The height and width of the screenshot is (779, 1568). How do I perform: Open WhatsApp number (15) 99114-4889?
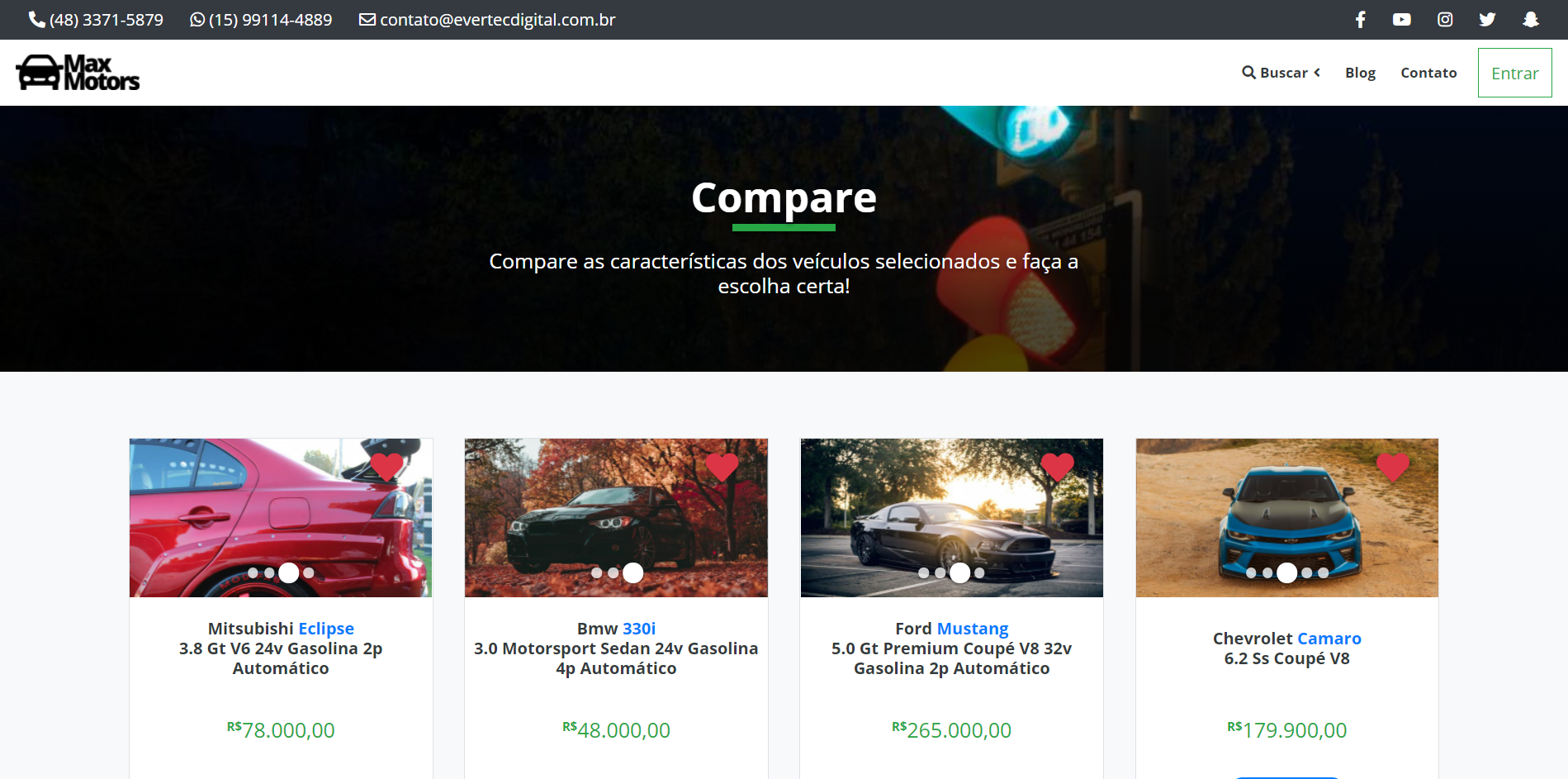[270, 20]
